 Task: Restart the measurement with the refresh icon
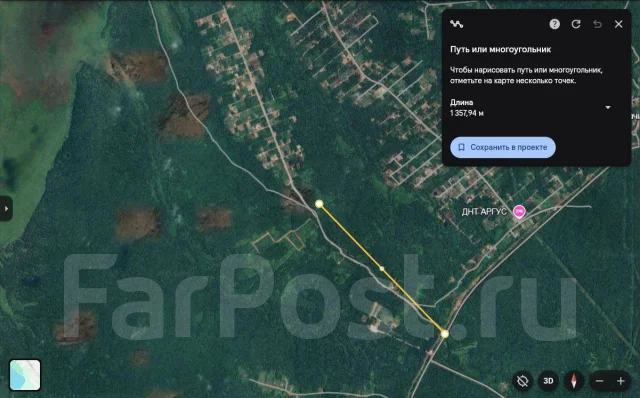click(x=576, y=24)
